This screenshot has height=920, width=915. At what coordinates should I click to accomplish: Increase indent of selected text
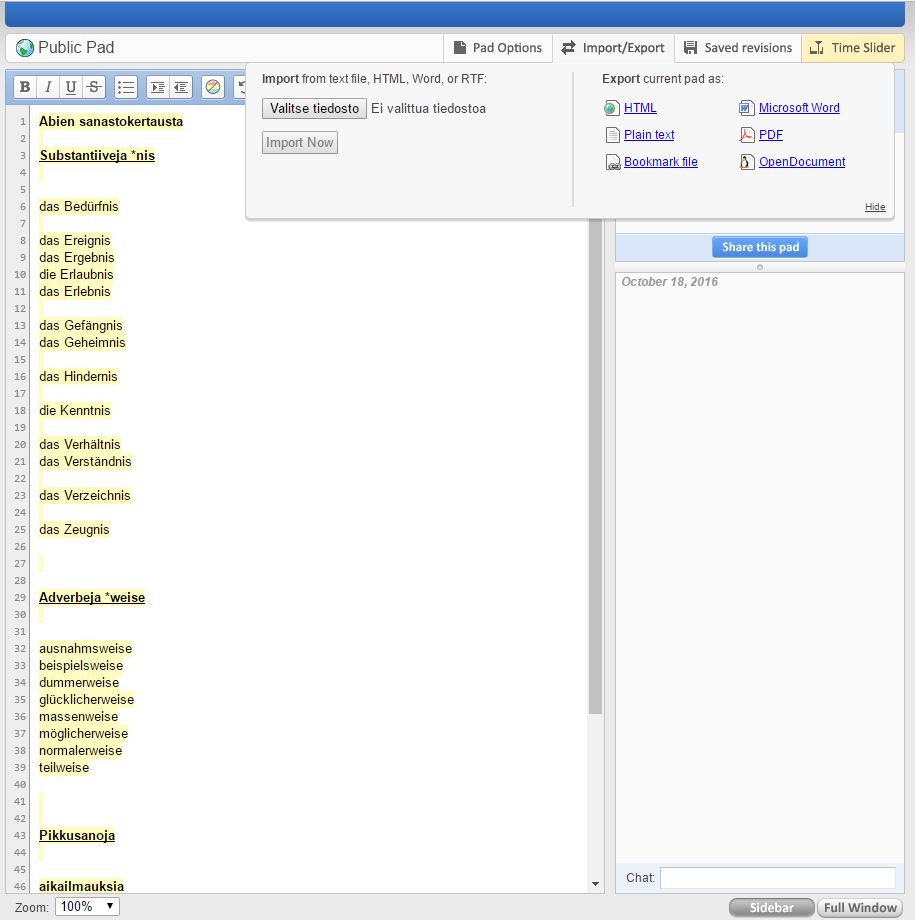coord(158,87)
